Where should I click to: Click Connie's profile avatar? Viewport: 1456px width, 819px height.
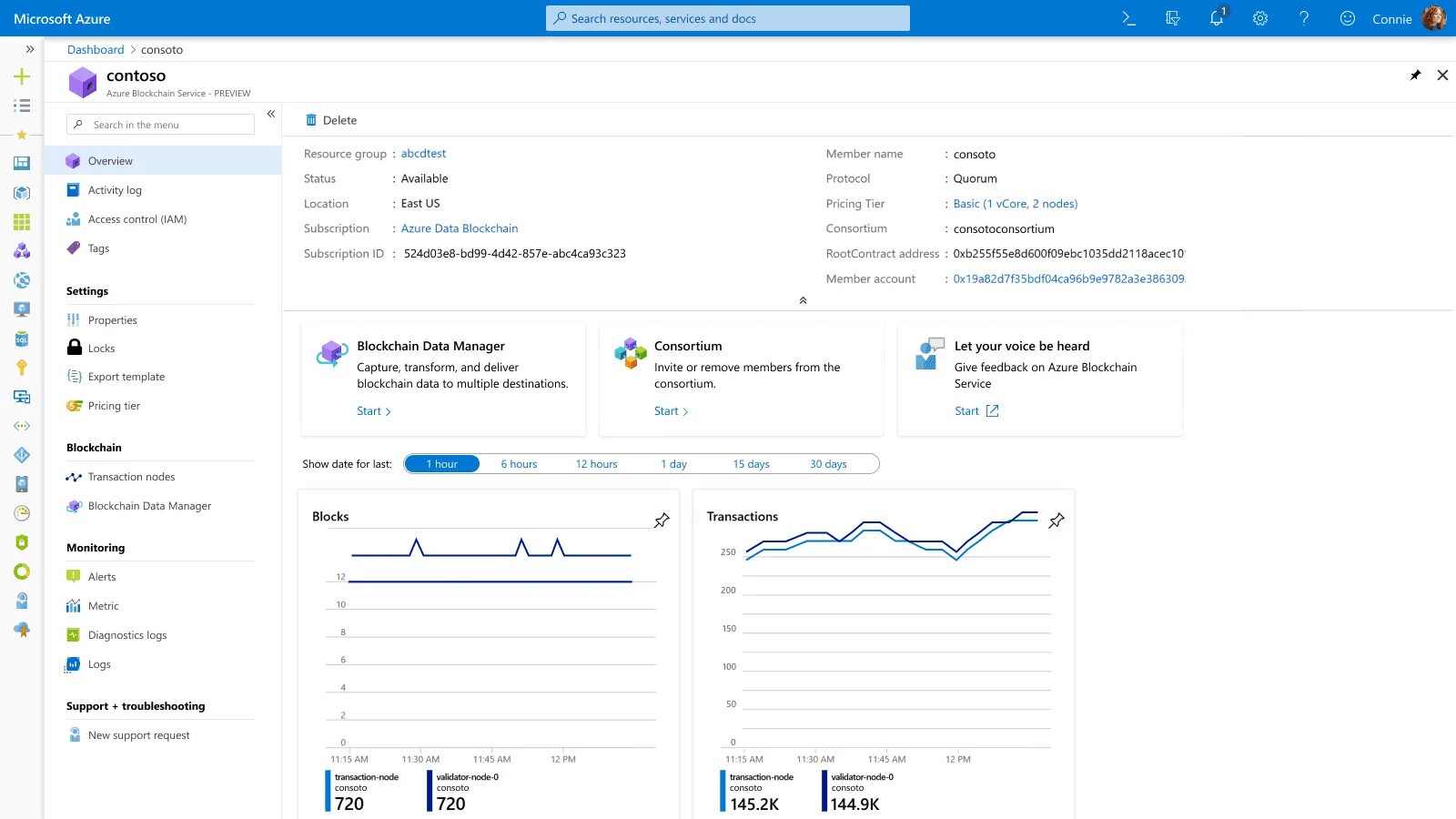pos(1434,18)
